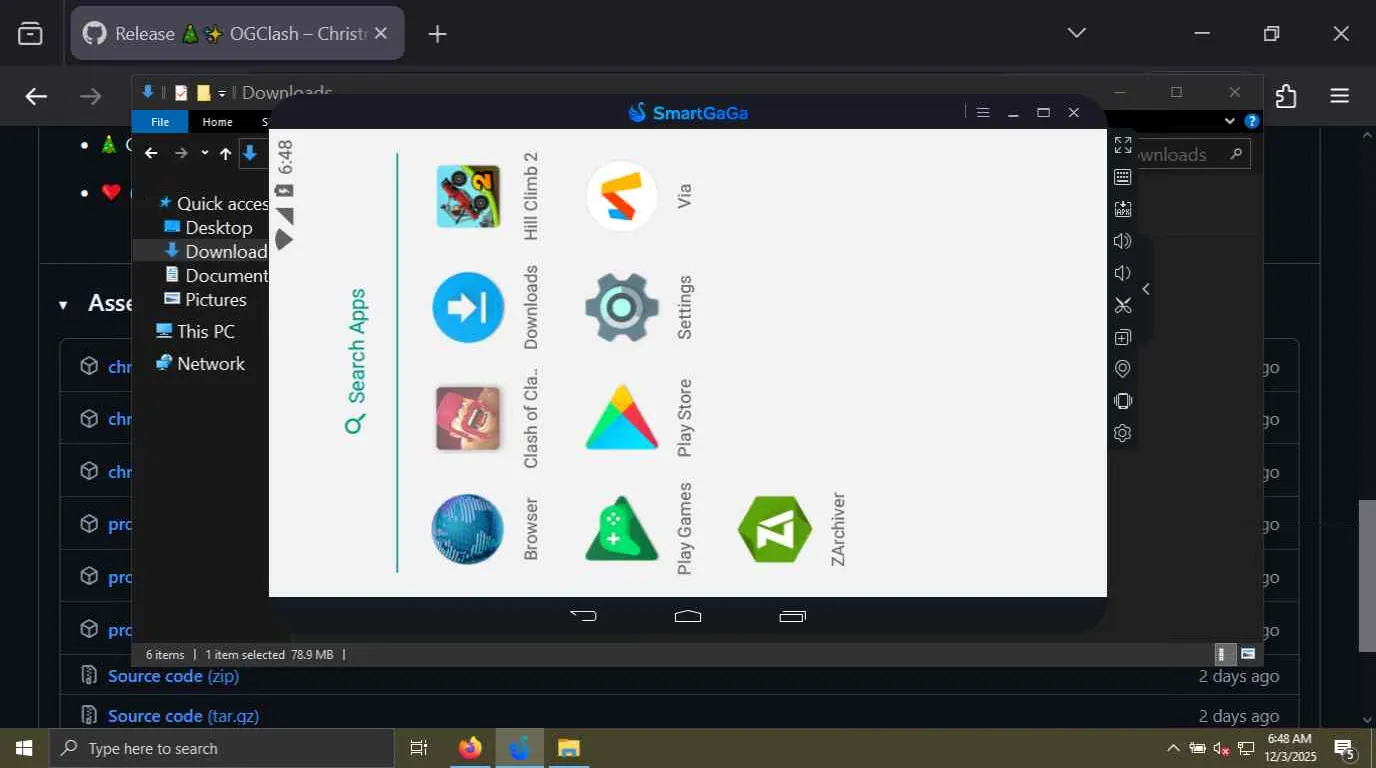Image resolution: width=1376 pixels, height=768 pixels.
Task: Open the browser tab list dropdown
Action: click(1076, 33)
